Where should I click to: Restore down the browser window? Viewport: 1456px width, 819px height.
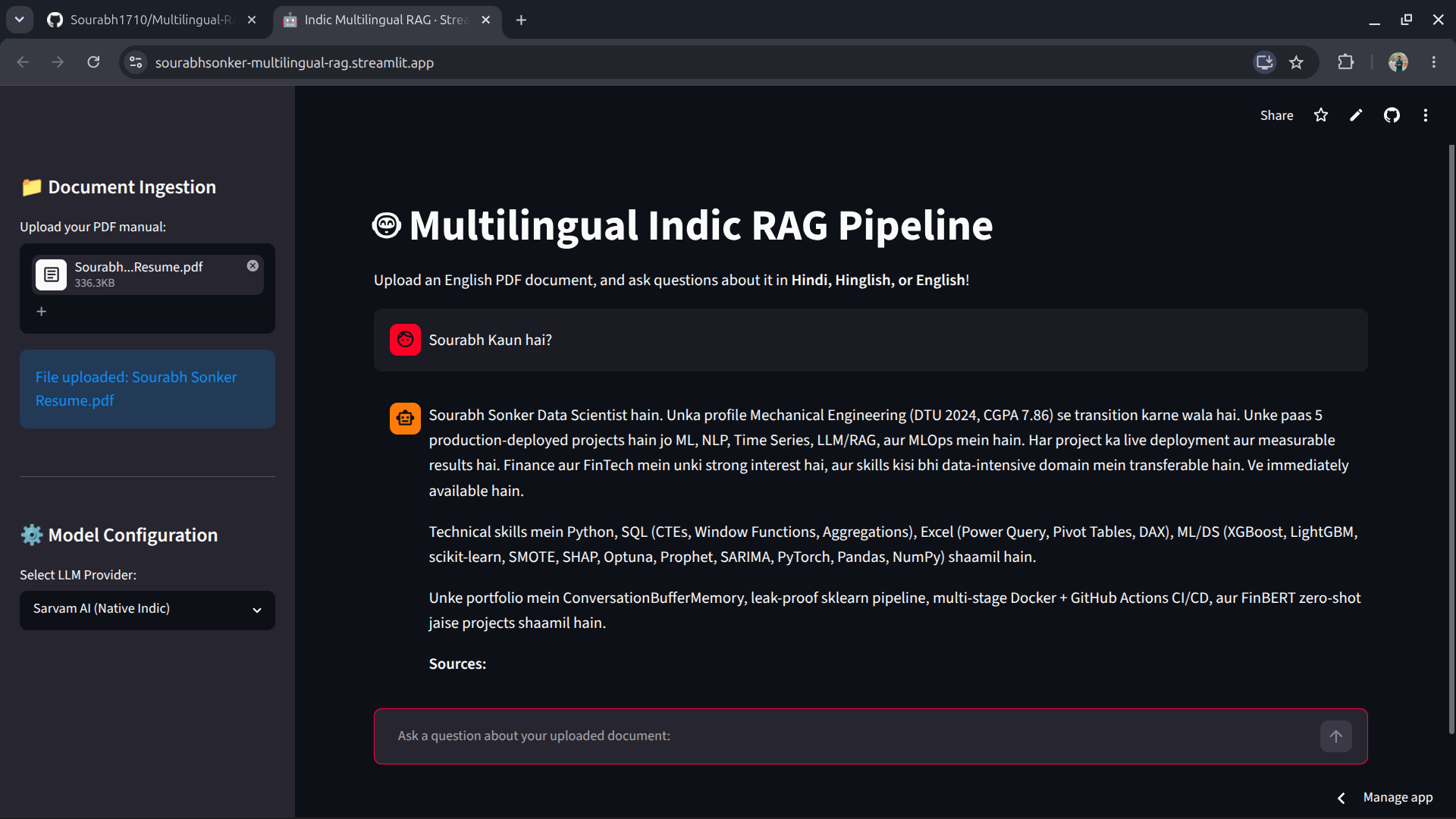1406,20
